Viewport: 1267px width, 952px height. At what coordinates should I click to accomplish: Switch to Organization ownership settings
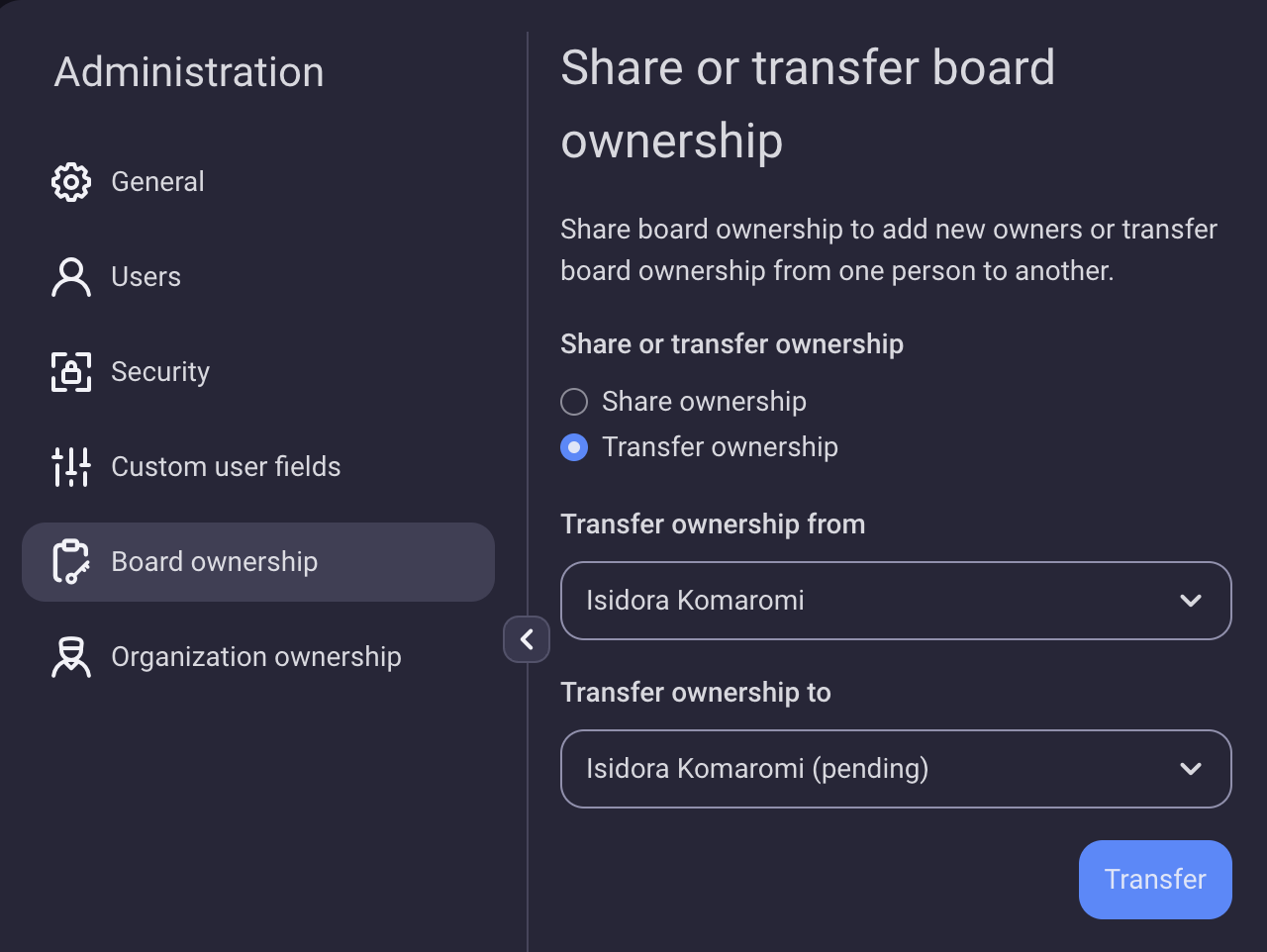tap(256, 656)
